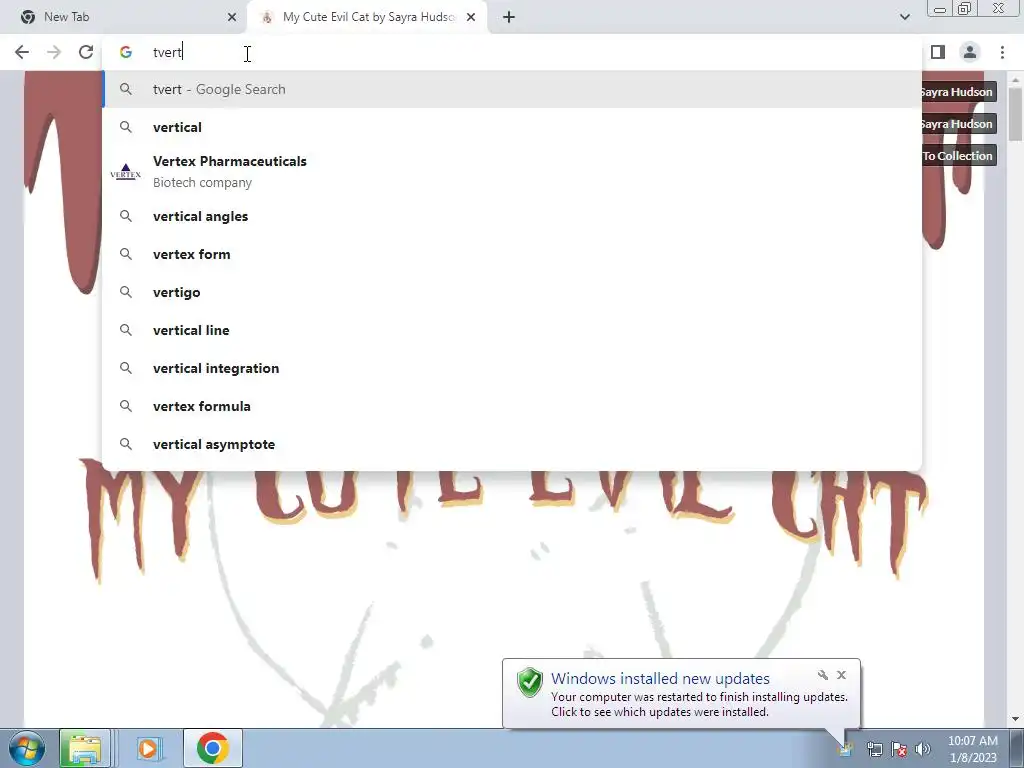Click the volume speaker tray icon
The height and width of the screenshot is (768, 1024).
(x=923, y=749)
